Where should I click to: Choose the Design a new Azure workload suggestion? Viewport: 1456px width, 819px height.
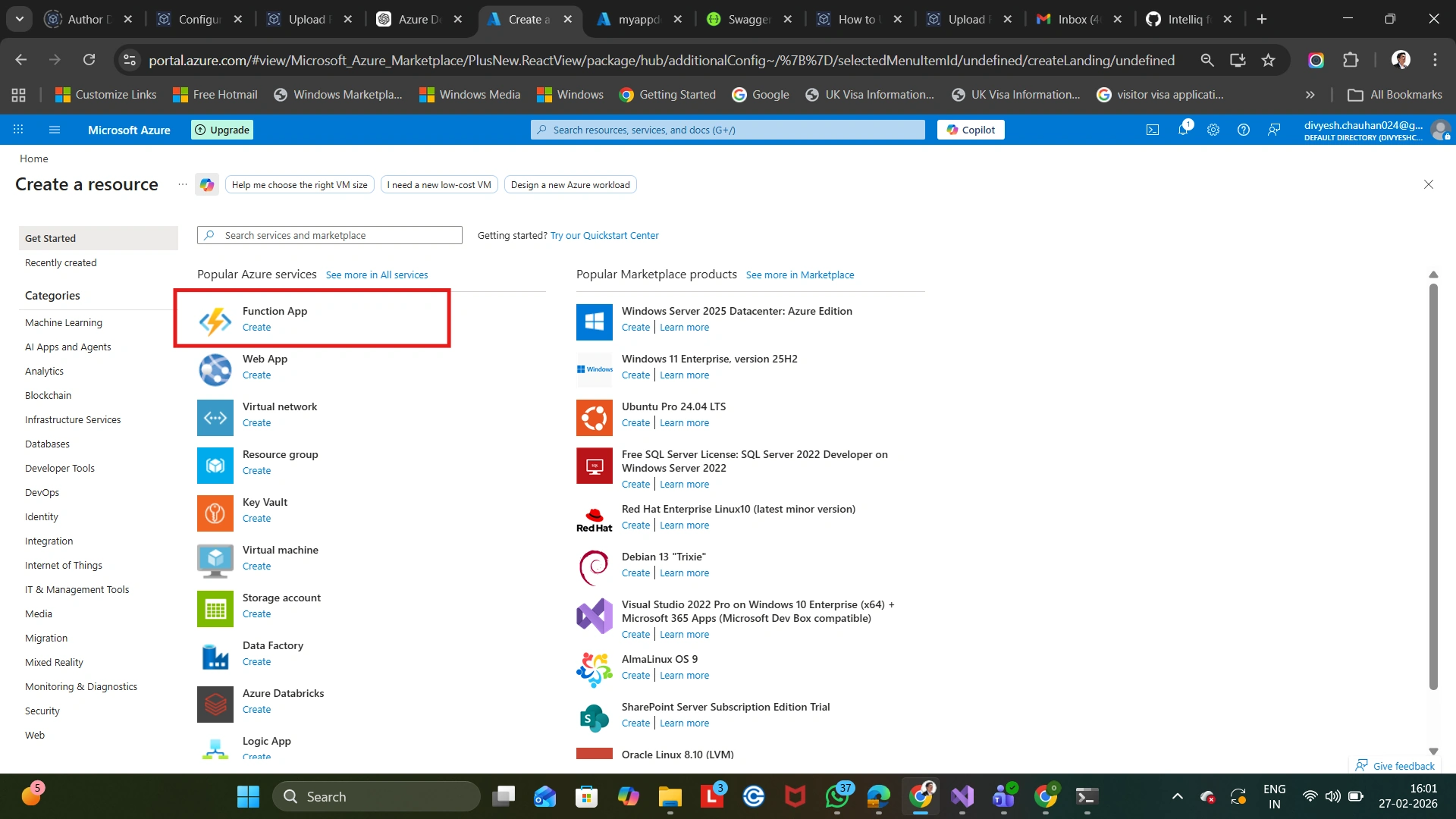[570, 185]
